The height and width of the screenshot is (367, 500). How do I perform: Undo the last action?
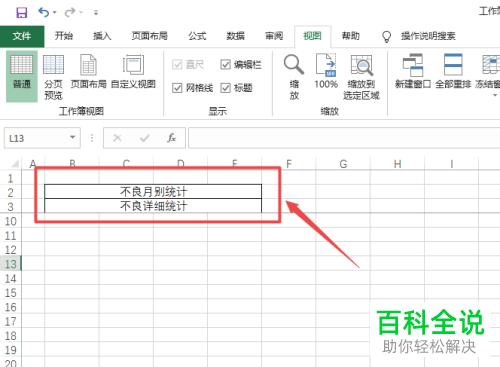43,12
